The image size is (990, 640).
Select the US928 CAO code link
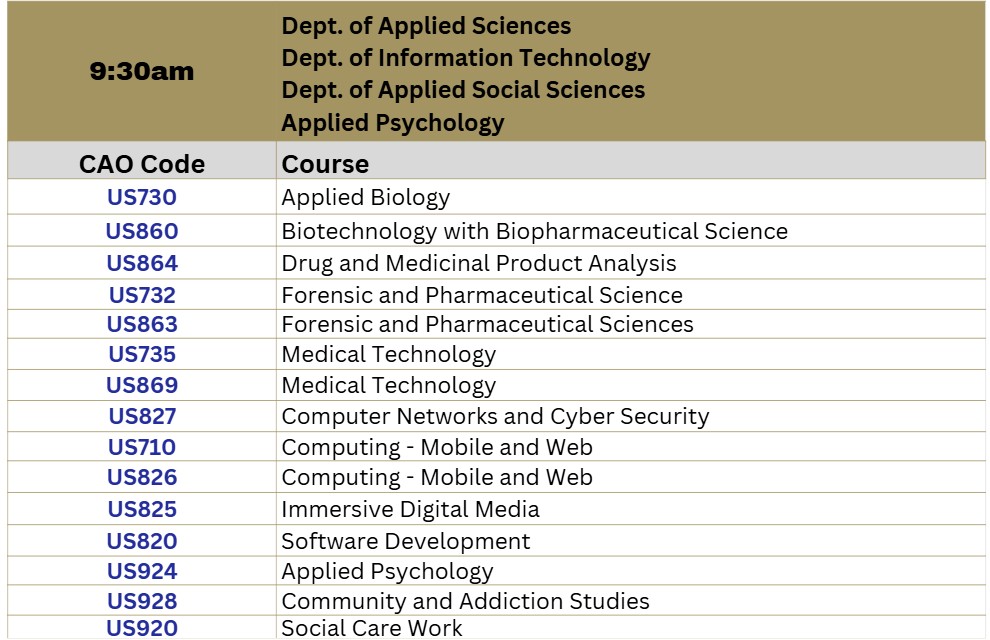142,602
